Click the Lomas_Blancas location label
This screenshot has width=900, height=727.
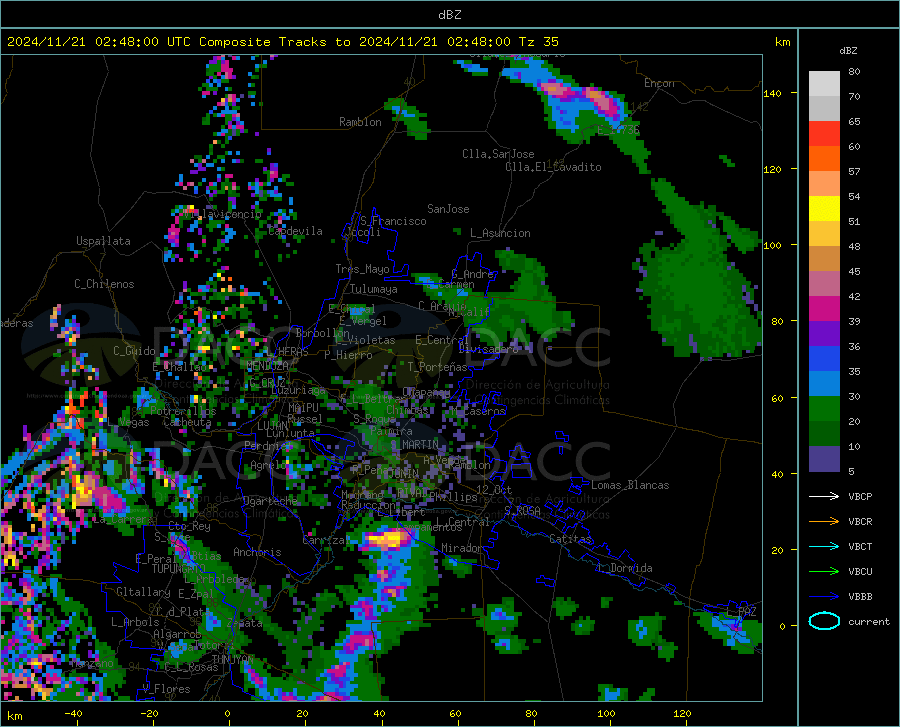tap(630, 485)
